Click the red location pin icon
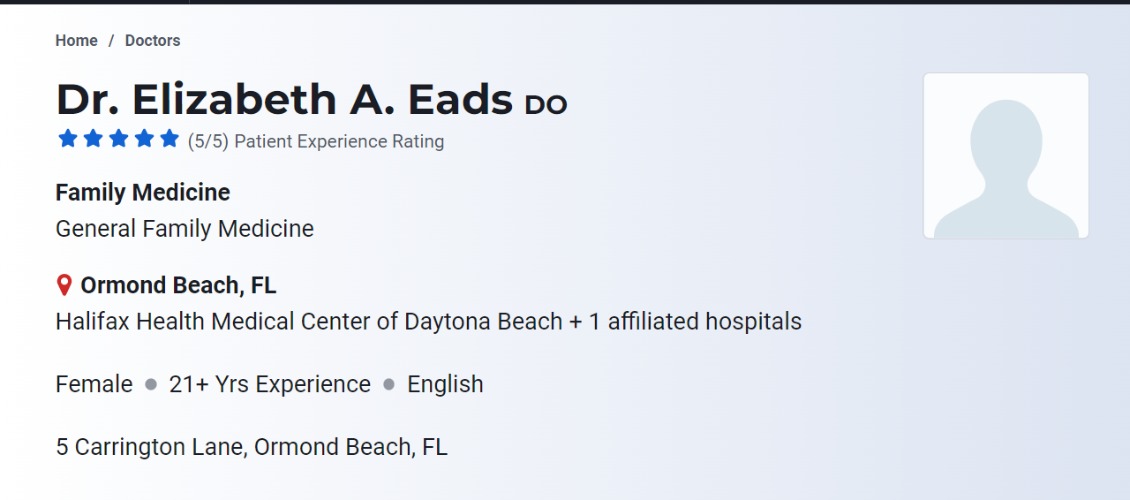This screenshot has width=1130, height=500. [64, 286]
